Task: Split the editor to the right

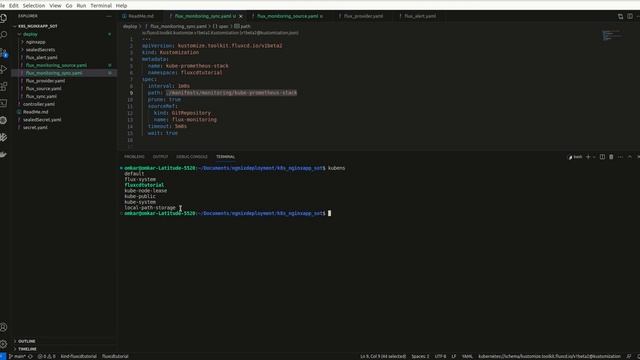Action: (x=630, y=16)
